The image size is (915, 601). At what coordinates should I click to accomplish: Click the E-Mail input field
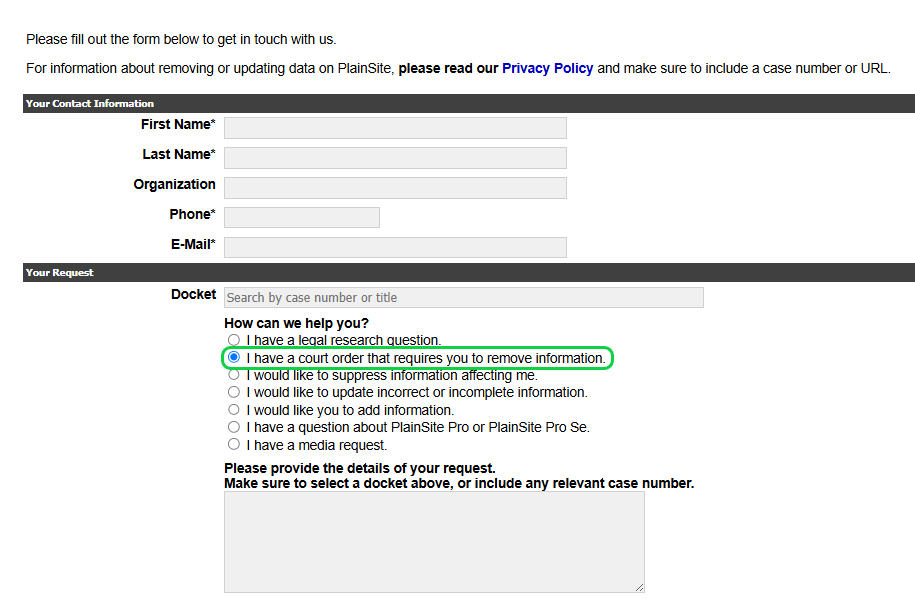click(x=394, y=247)
